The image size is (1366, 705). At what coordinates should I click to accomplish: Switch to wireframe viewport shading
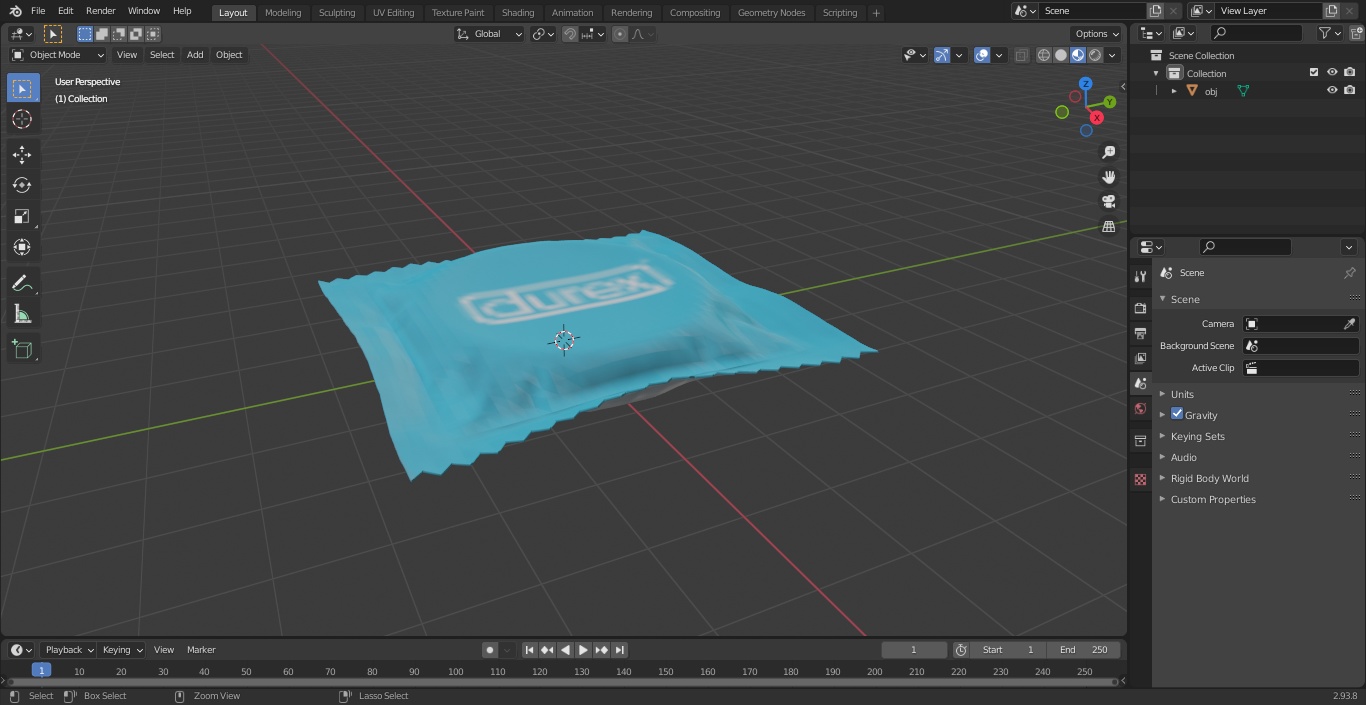(x=1043, y=55)
